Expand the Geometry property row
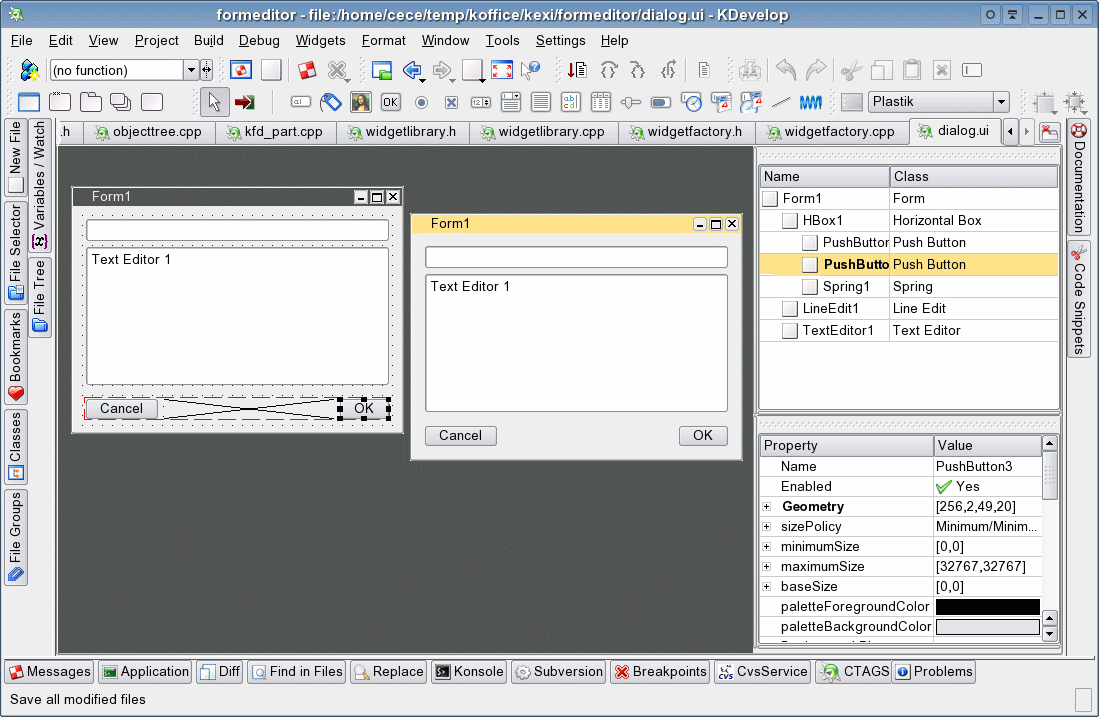This screenshot has height=717, width=1099. tap(767, 507)
